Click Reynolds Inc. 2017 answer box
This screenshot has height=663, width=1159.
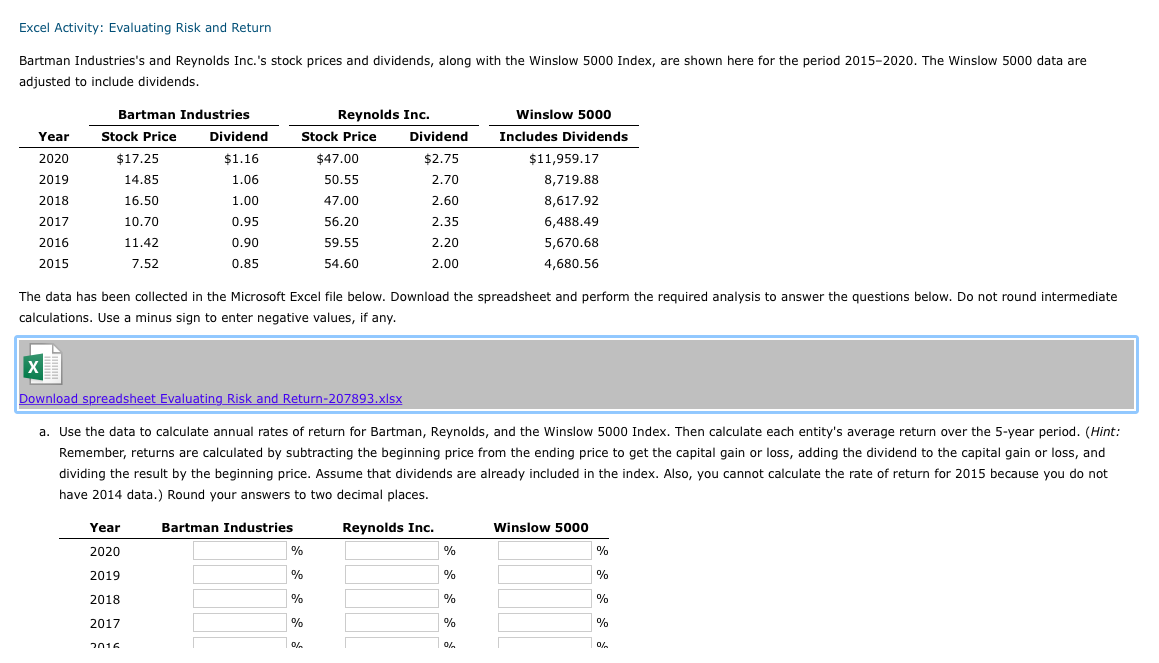[x=390, y=621]
